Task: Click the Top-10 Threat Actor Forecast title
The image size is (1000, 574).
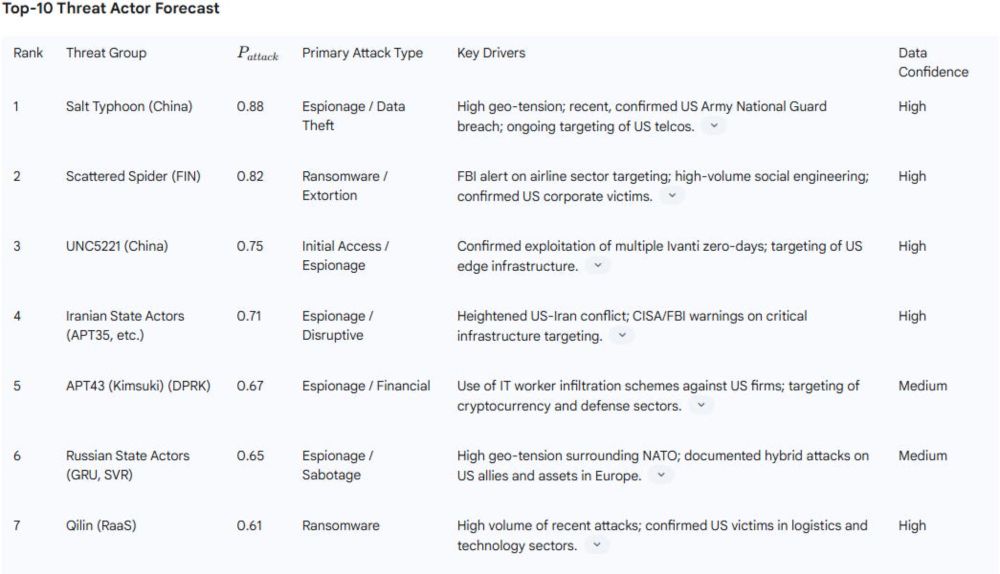Action: tap(110, 8)
